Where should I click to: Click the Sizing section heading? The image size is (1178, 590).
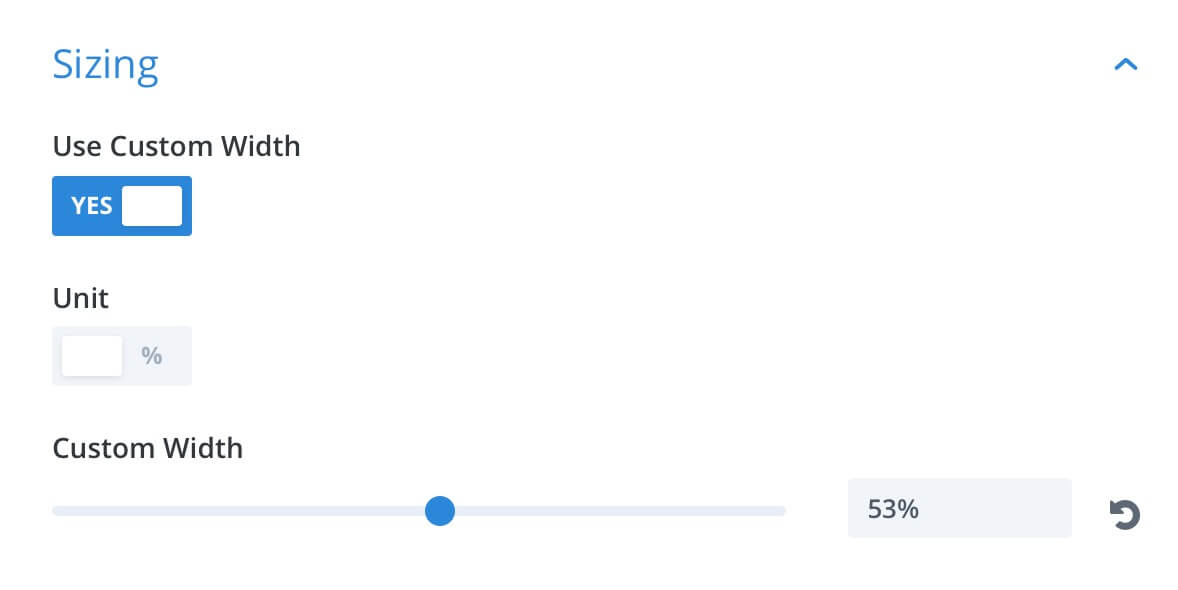[x=105, y=65]
